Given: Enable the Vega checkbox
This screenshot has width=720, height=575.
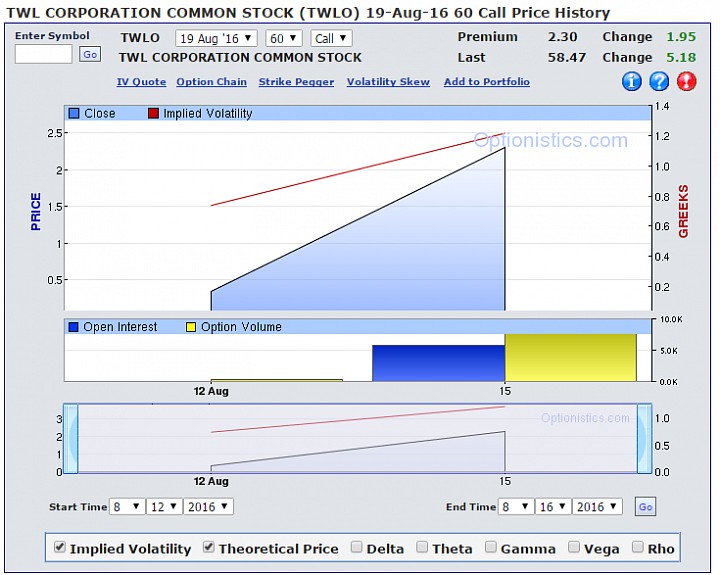Looking at the screenshot, I should click(574, 547).
